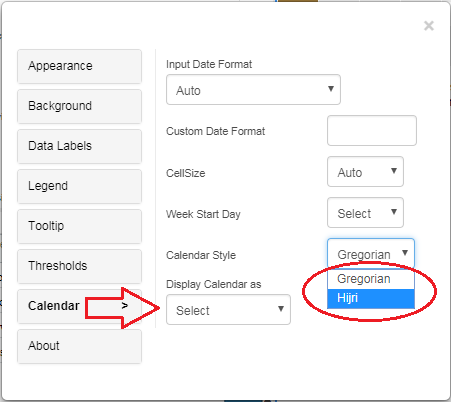Click the arrow icon in CellSize dropdown
The height and width of the screenshot is (402, 451).
point(394,171)
